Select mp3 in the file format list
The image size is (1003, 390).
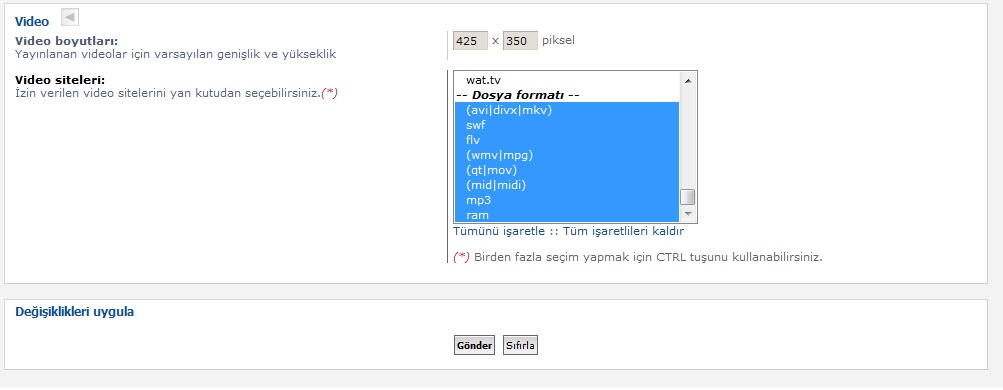coord(567,200)
